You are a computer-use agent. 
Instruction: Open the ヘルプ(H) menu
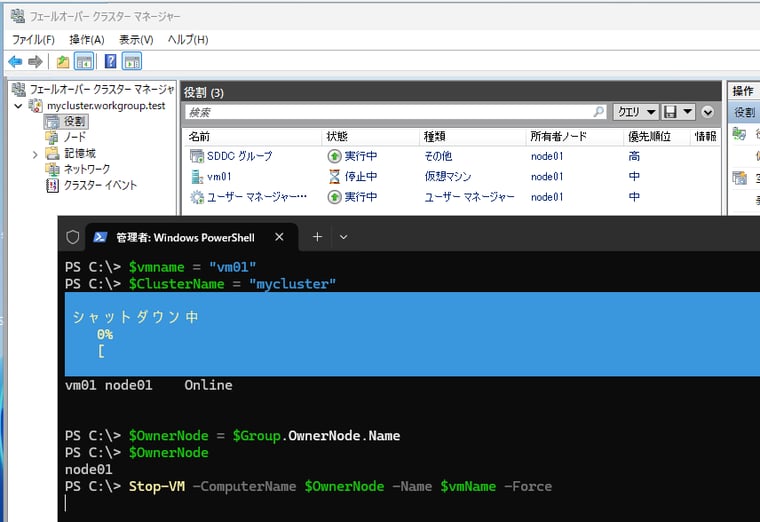[188, 40]
